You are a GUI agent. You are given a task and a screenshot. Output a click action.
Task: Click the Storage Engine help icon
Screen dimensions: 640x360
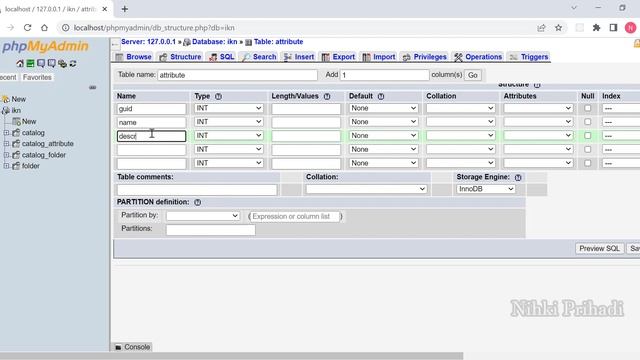point(518,178)
